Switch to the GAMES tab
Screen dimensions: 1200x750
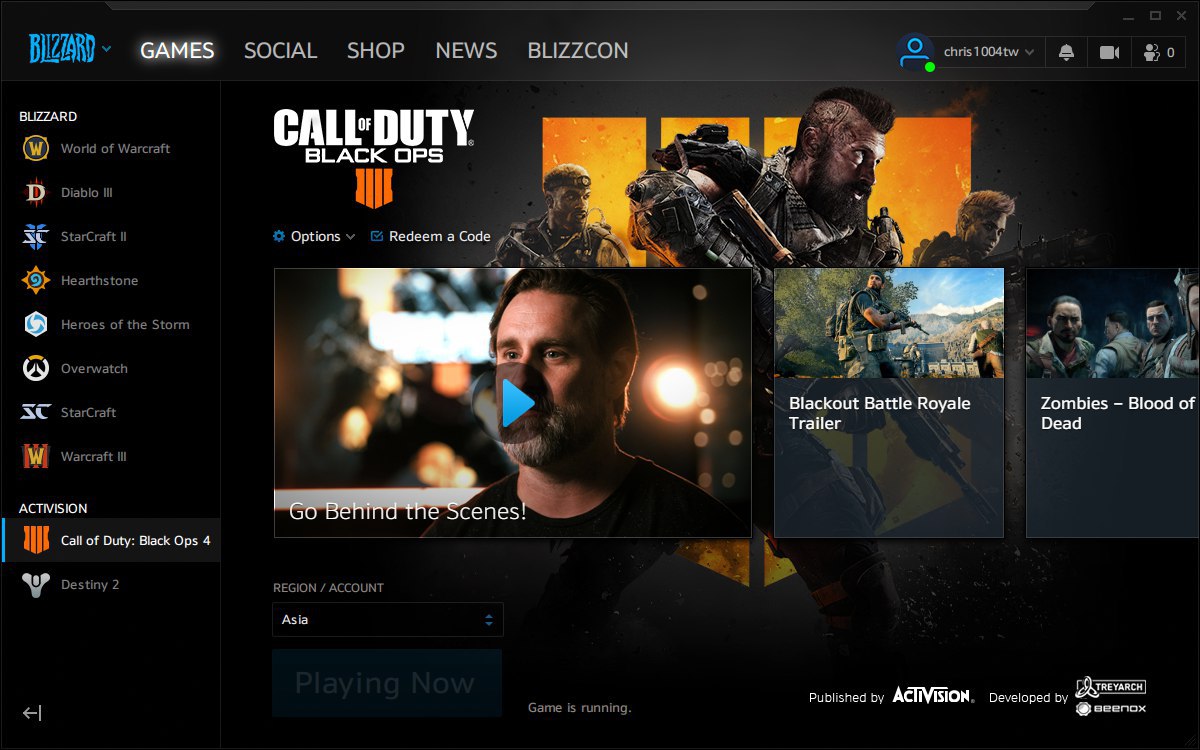(177, 50)
